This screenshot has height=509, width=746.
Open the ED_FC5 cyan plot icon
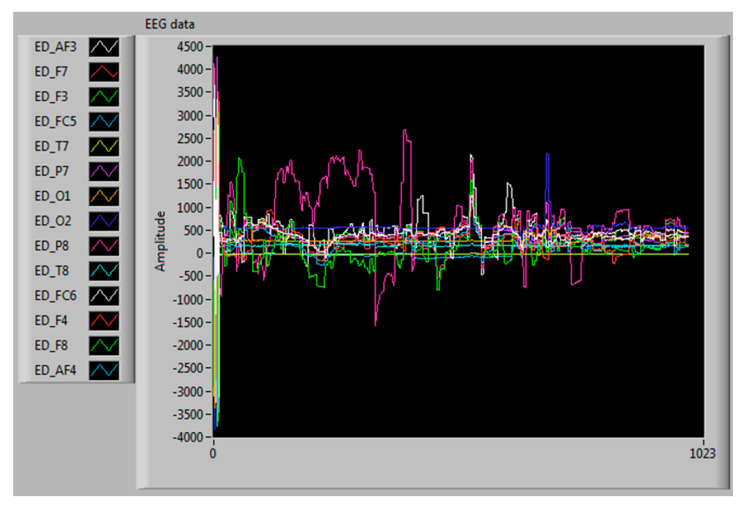(x=105, y=121)
